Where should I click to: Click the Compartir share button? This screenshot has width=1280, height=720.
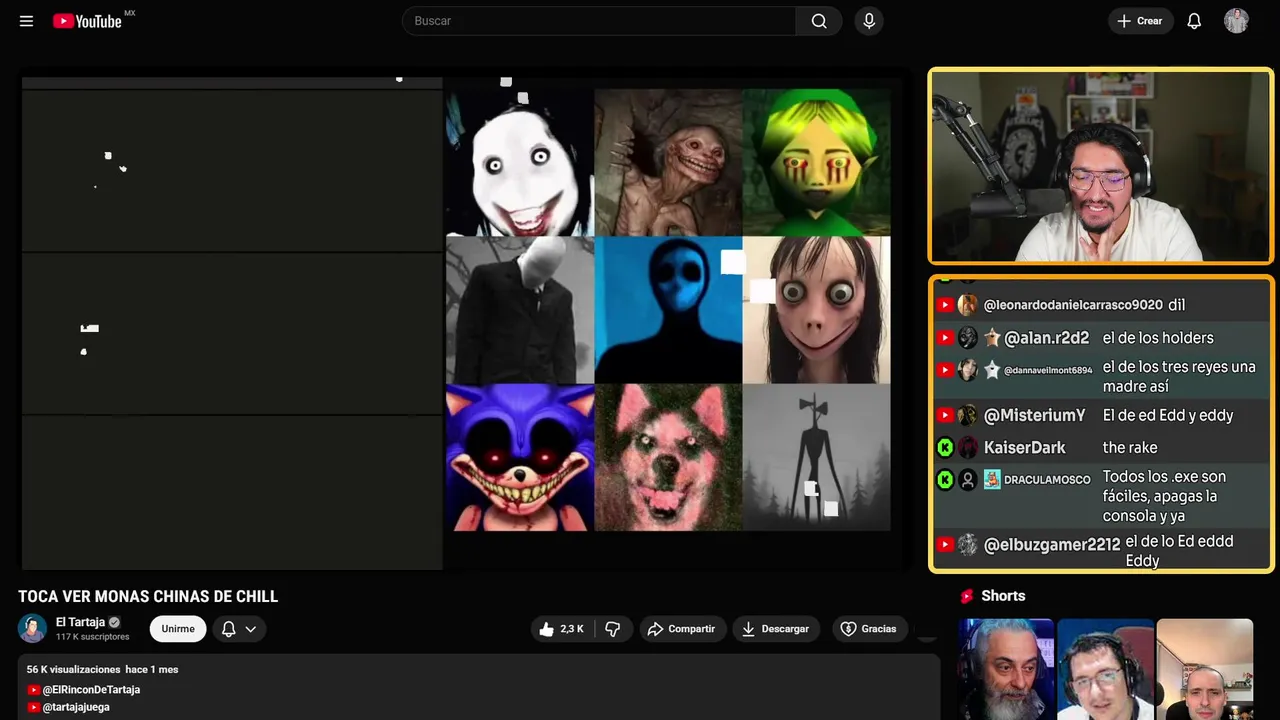point(681,629)
